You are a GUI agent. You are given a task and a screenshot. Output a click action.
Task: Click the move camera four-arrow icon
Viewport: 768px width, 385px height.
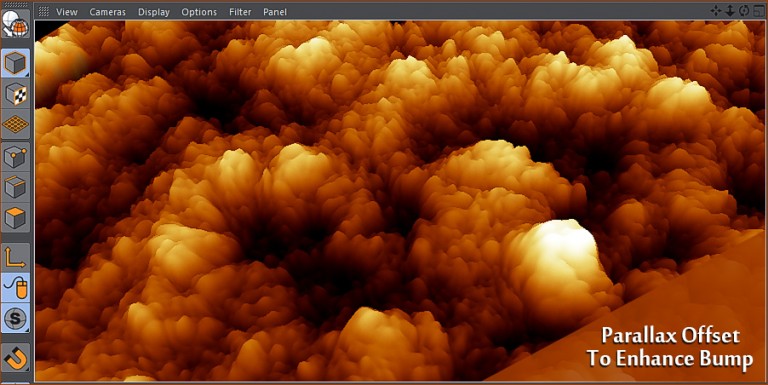coord(716,11)
